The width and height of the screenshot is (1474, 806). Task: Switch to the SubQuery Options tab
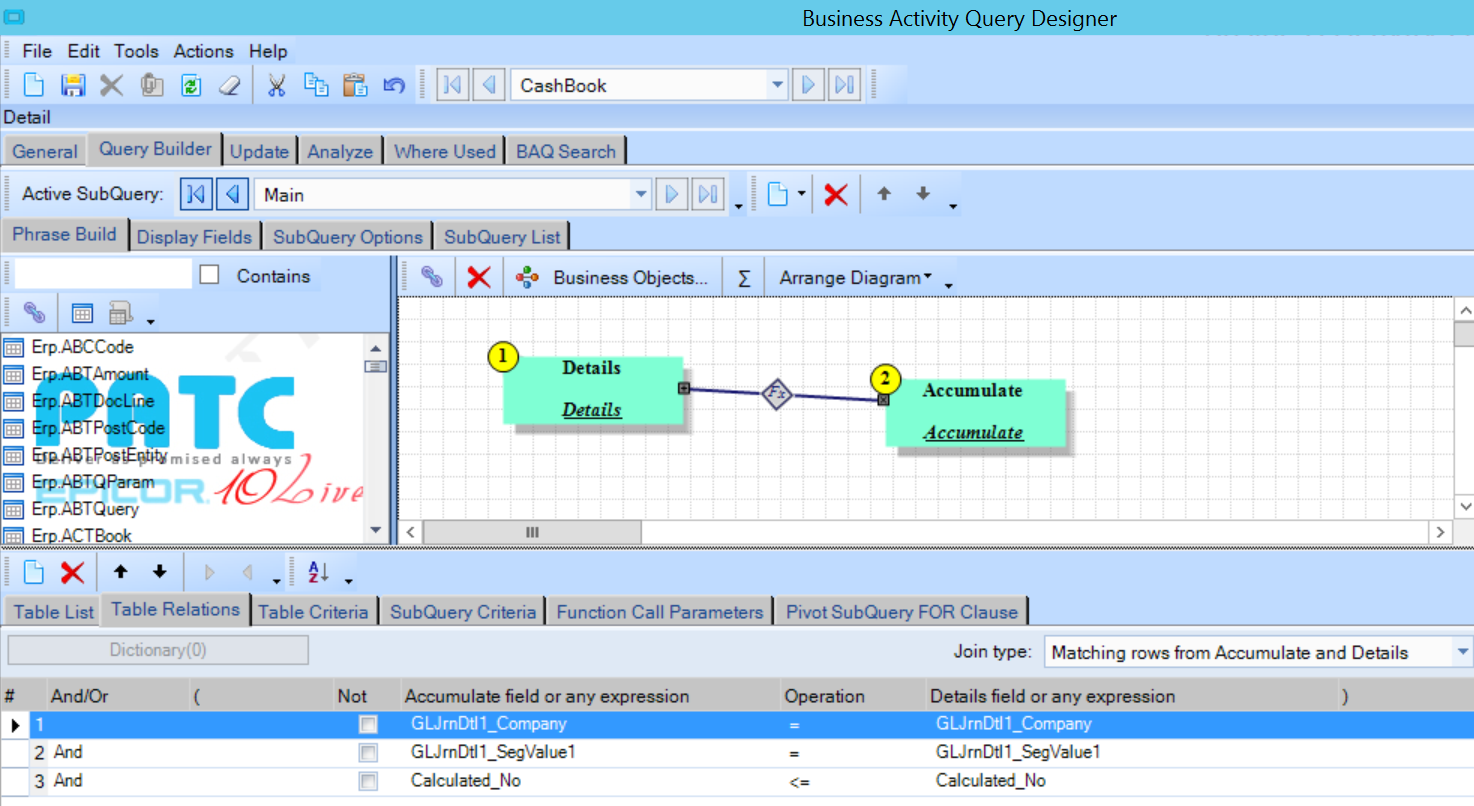(348, 237)
